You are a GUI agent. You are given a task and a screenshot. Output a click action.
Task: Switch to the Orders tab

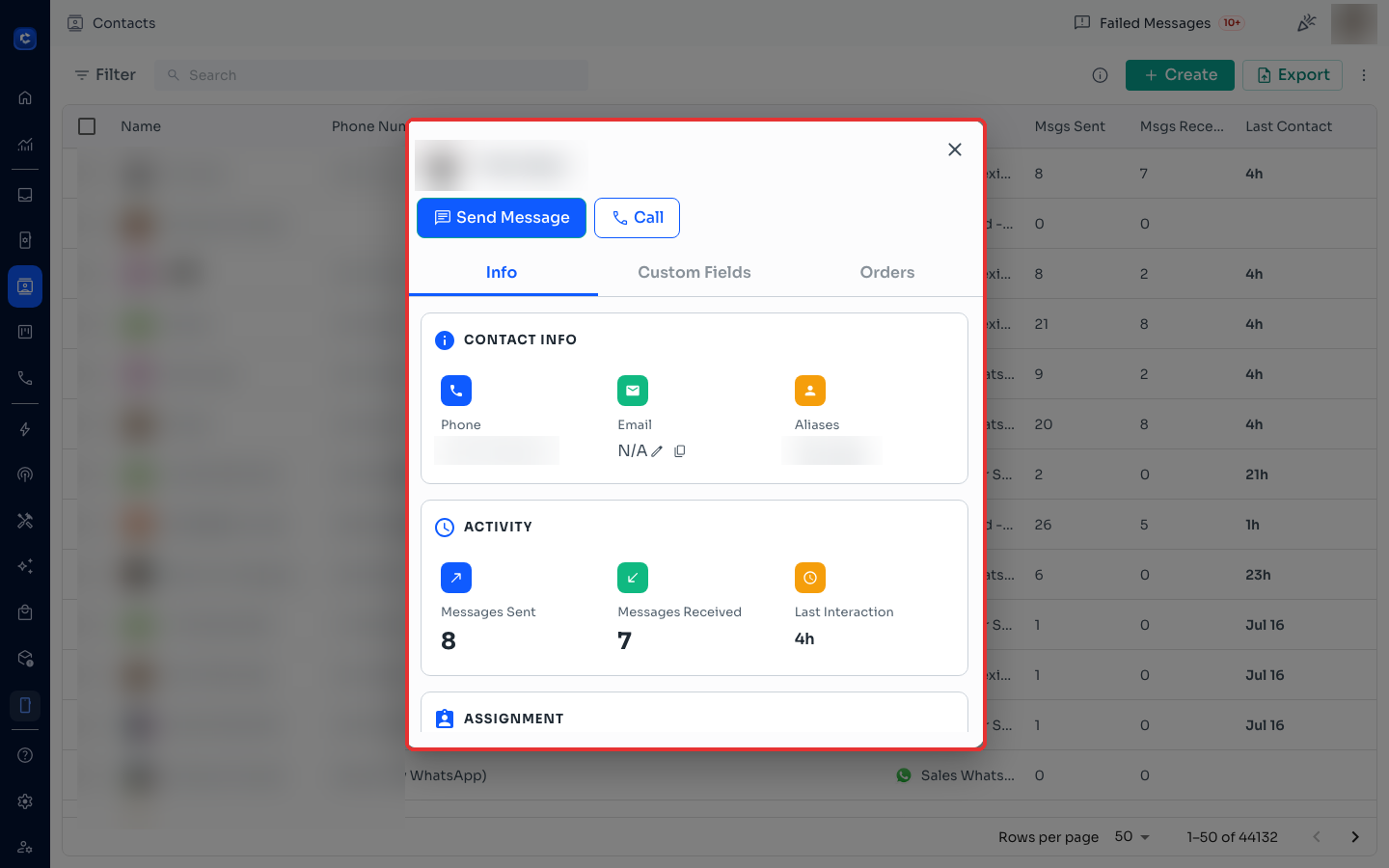(887, 273)
